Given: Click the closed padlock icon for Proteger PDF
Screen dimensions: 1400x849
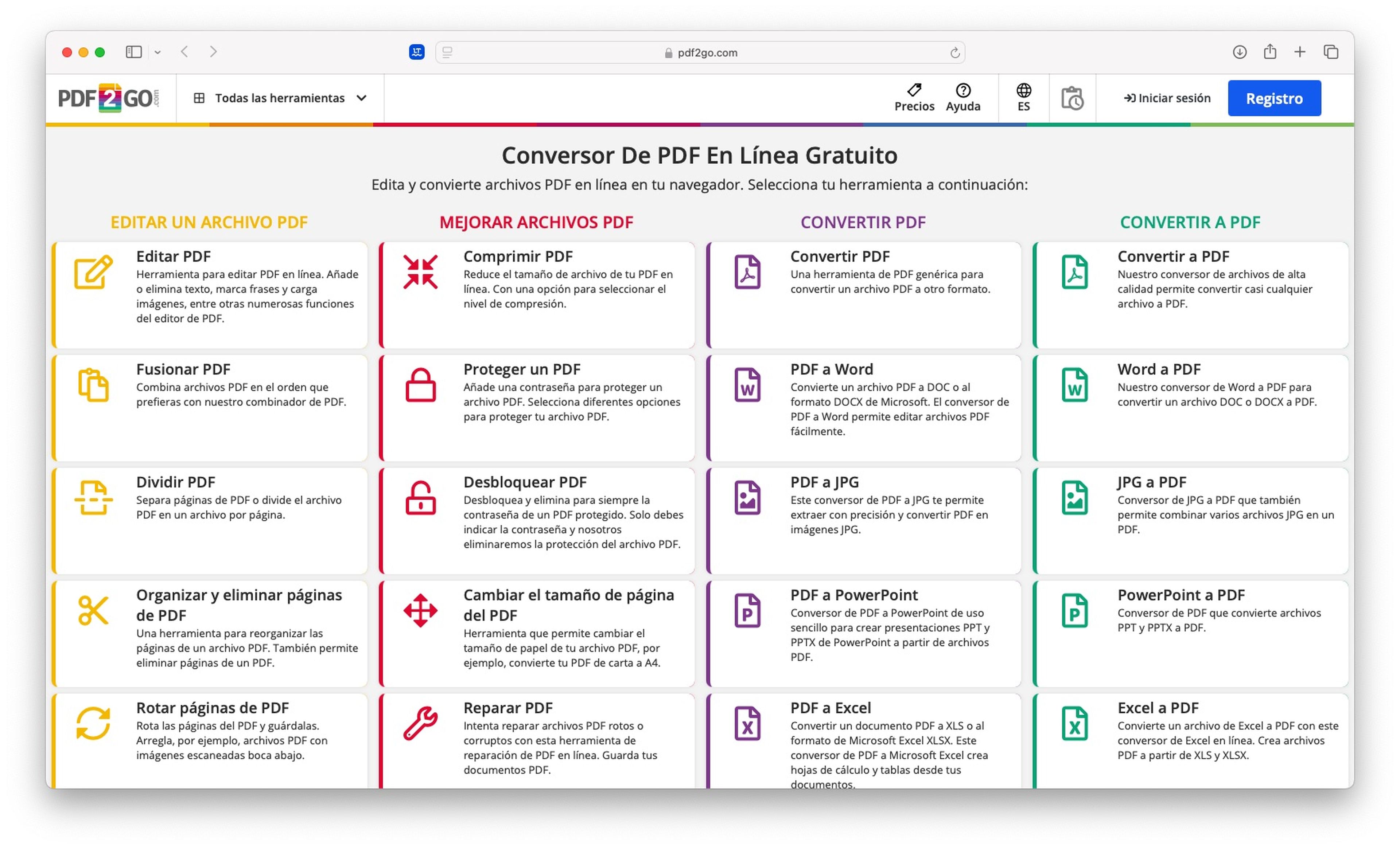Looking at the screenshot, I should (x=420, y=385).
